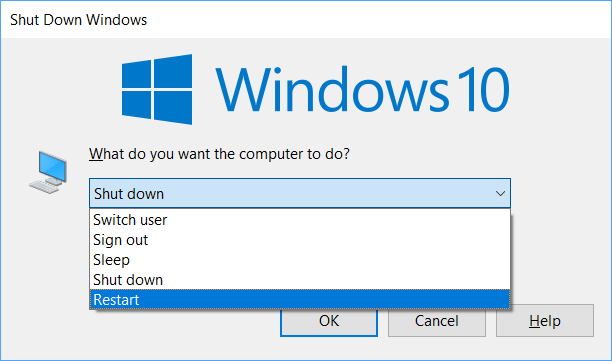The image size is (612, 361).
Task: Click the "10" numeral in the banner
Action: [483, 89]
